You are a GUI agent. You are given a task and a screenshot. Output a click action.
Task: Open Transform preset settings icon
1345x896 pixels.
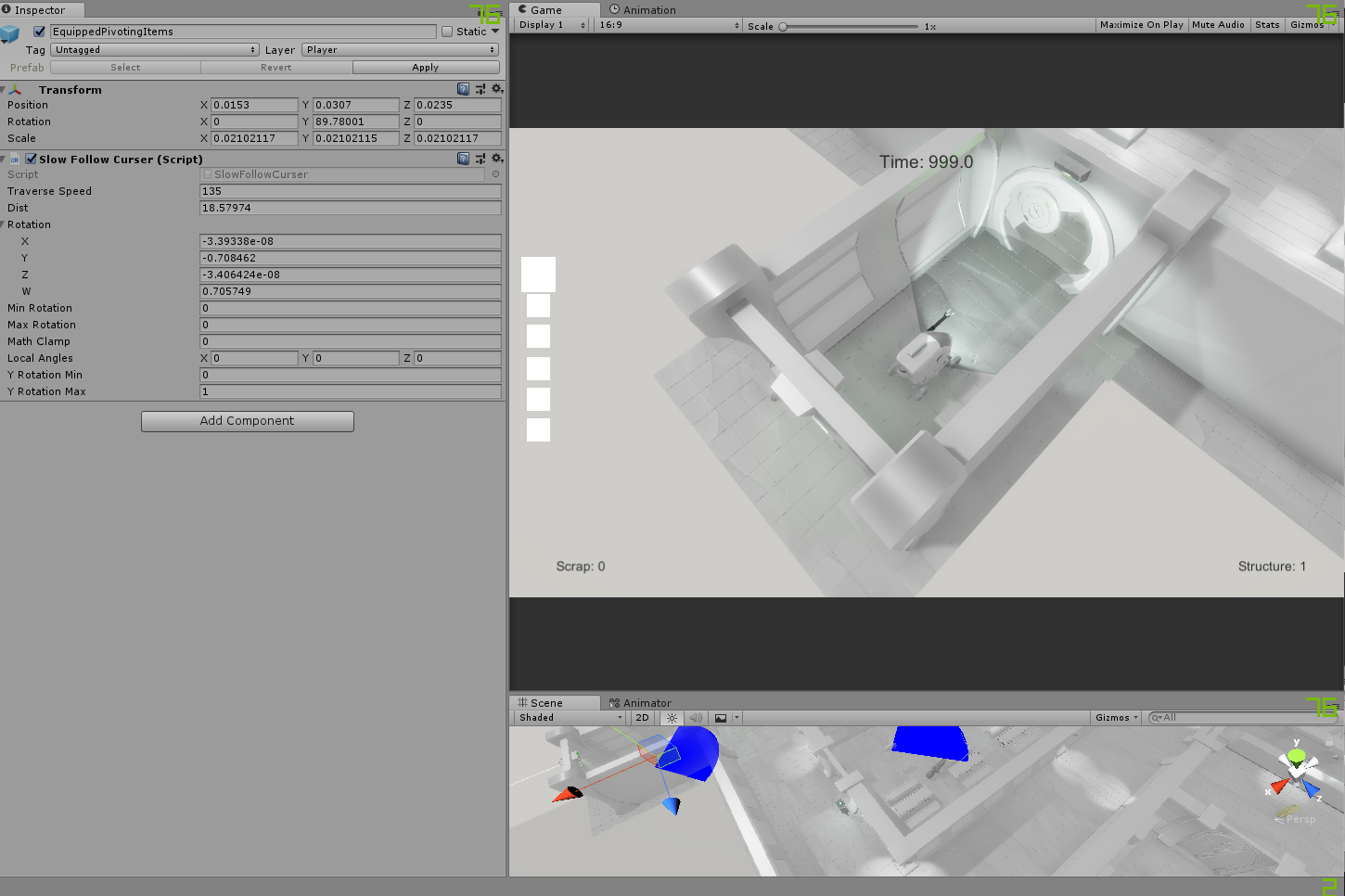pos(480,89)
